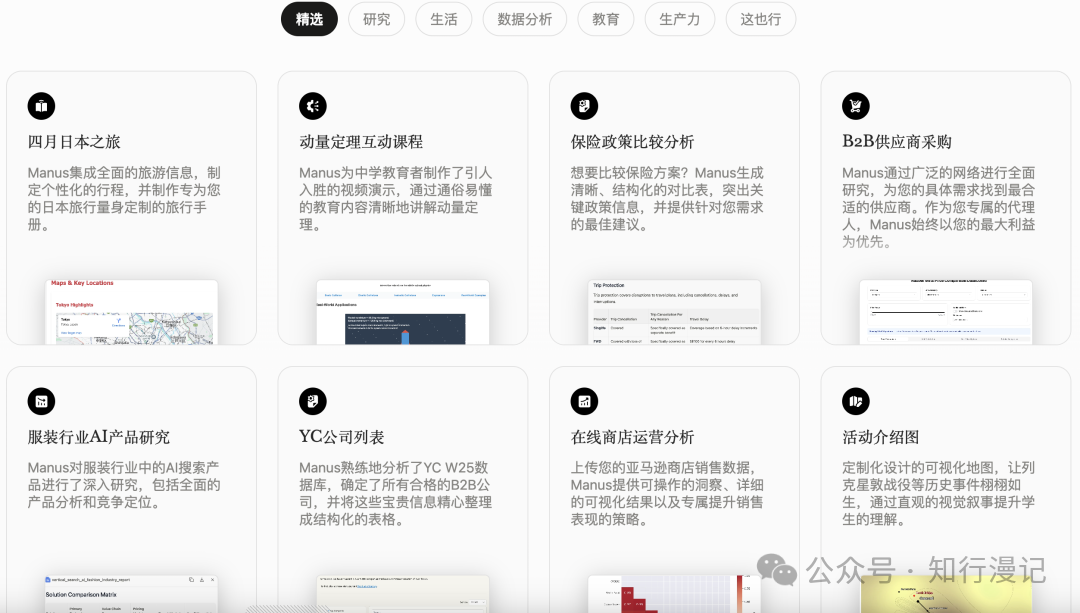
Task: Click the Tokyo map preview thumbnail
Action: pyautogui.click(x=132, y=312)
